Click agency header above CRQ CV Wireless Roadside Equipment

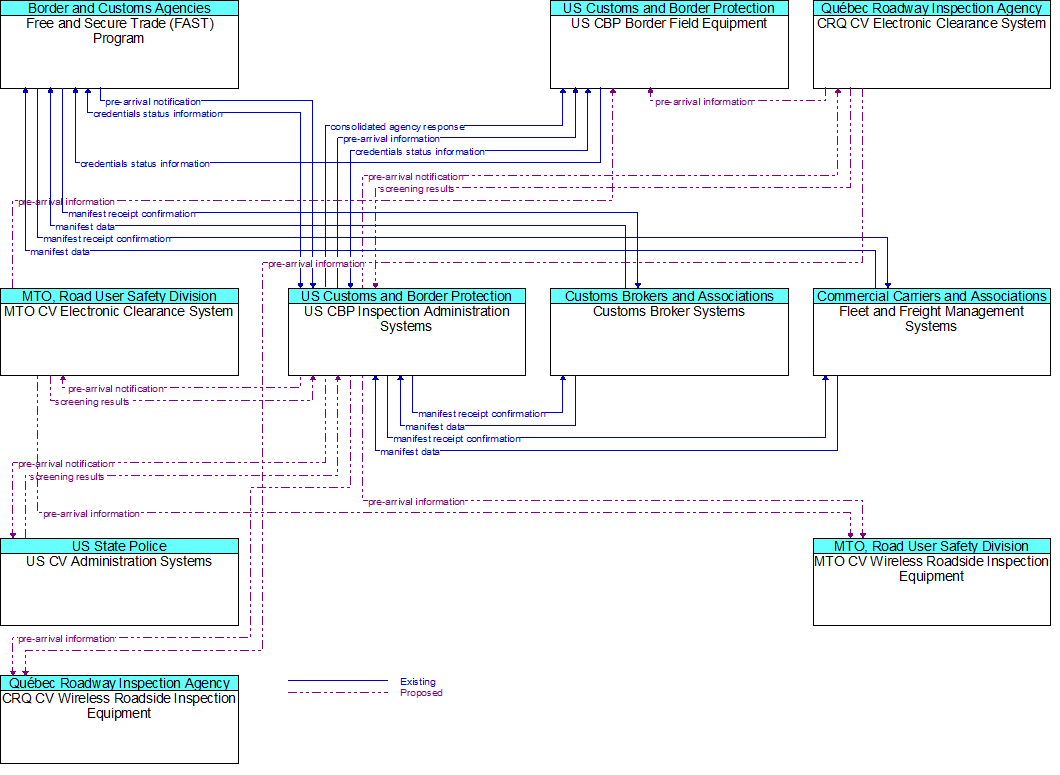120,684
